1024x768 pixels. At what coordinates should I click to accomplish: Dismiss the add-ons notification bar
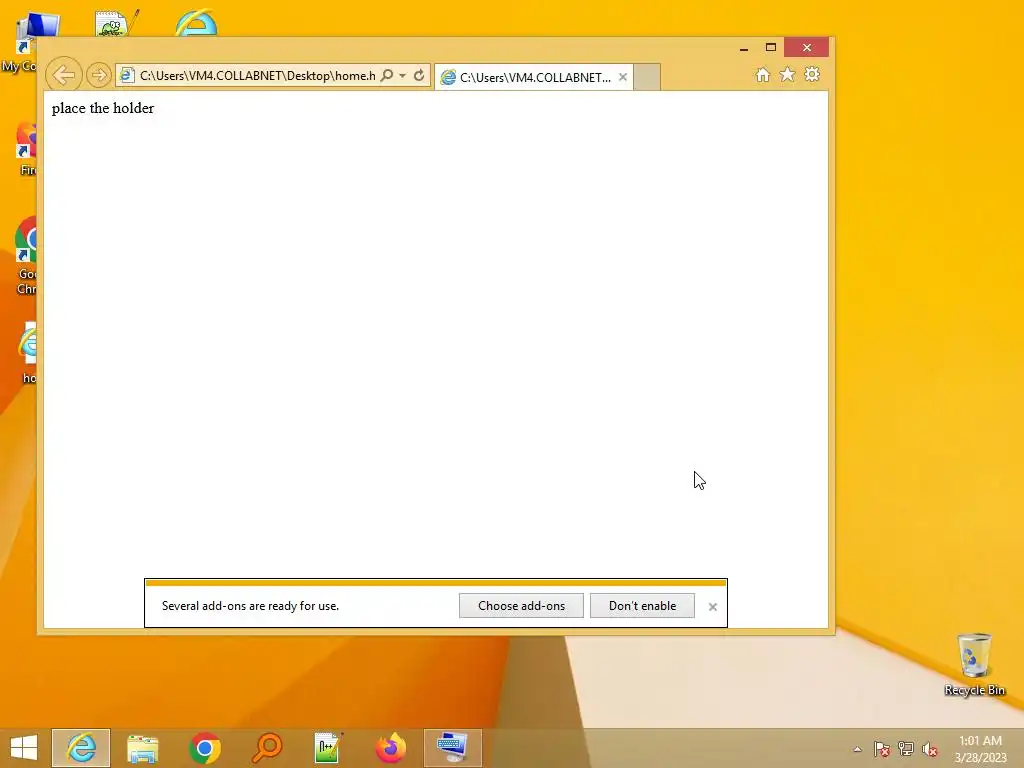[x=712, y=607]
